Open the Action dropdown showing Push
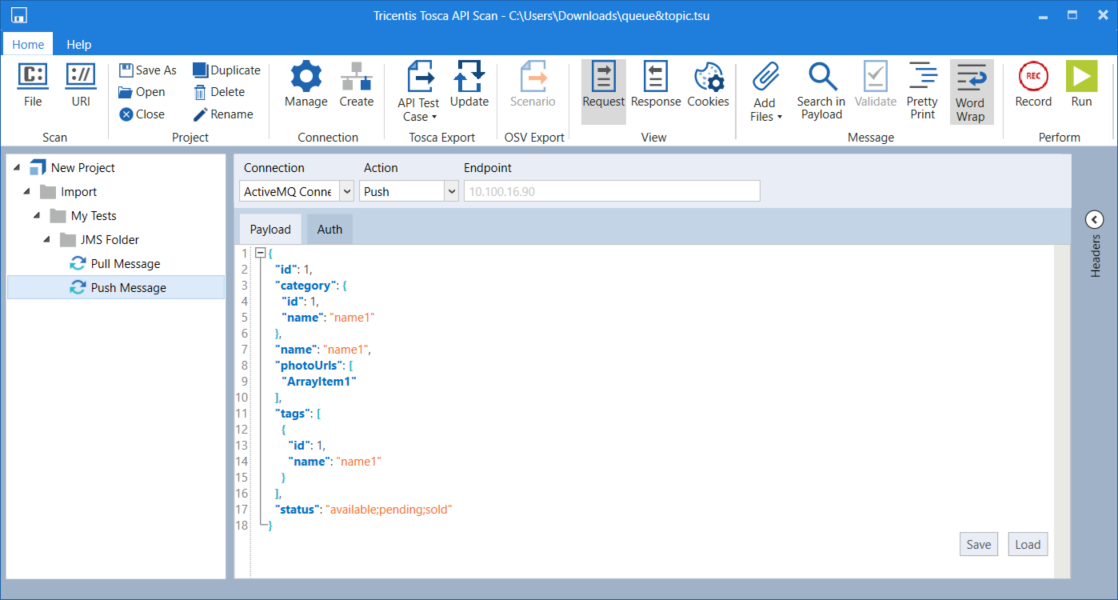 (x=451, y=191)
